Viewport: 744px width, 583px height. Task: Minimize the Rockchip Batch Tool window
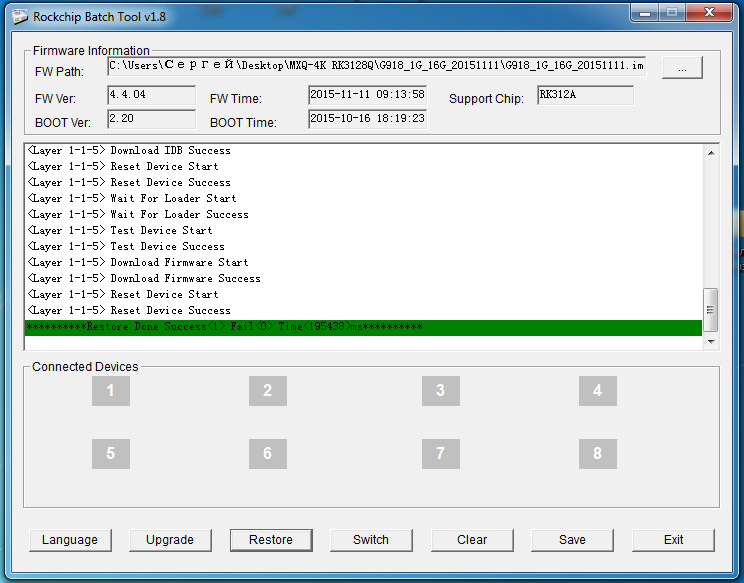[645, 13]
